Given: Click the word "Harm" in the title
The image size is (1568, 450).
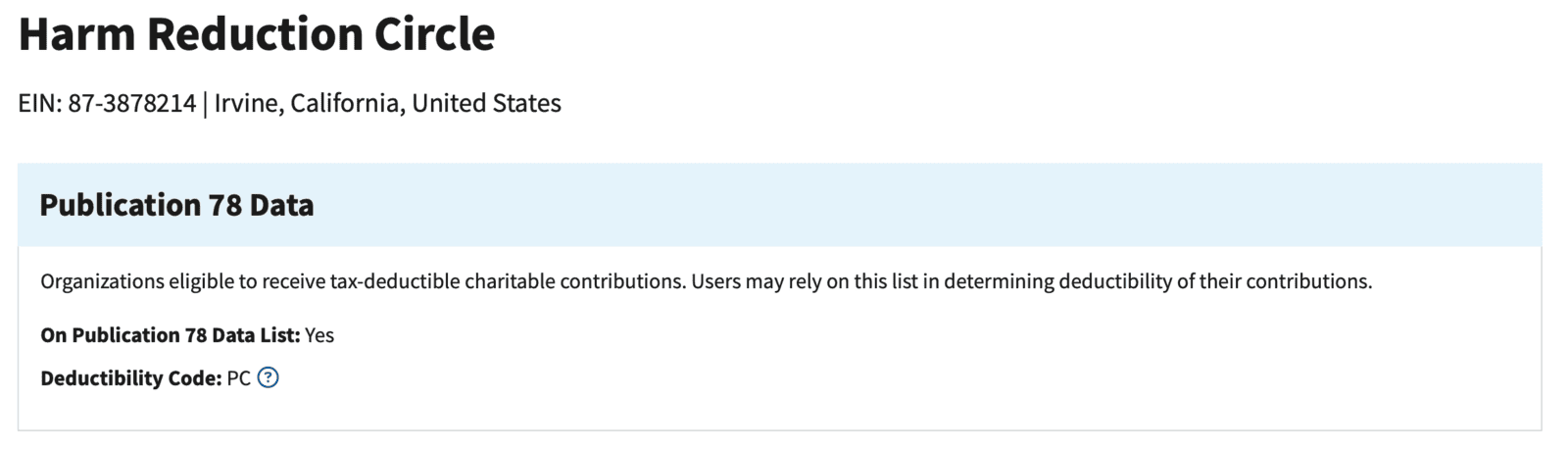Looking at the screenshot, I should click(x=74, y=34).
